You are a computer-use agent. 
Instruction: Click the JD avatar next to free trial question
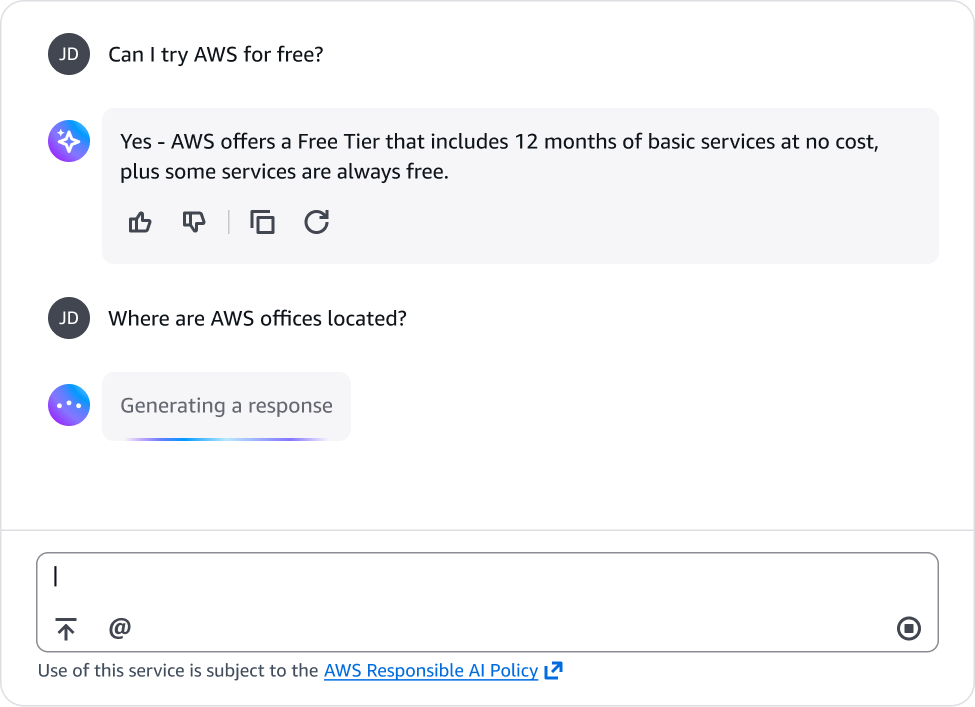tap(69, 54)
